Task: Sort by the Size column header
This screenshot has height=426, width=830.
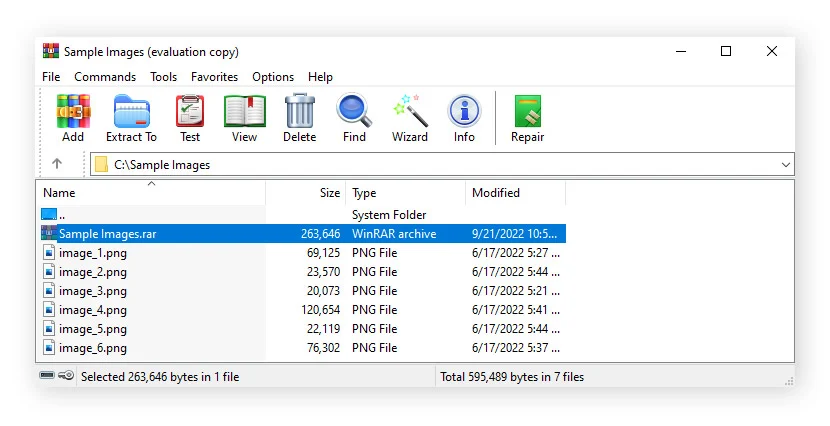Action: [x=305, y=193]
